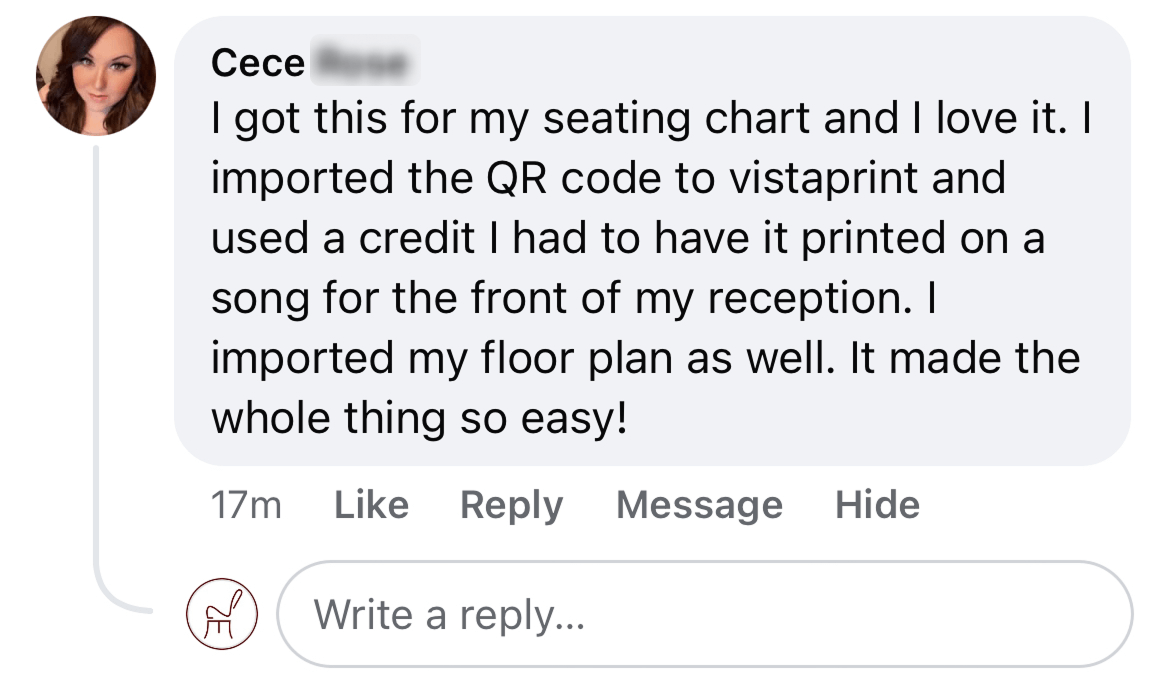
Task: Open the commenter name Cece
Action: click(x=258, y=63)
